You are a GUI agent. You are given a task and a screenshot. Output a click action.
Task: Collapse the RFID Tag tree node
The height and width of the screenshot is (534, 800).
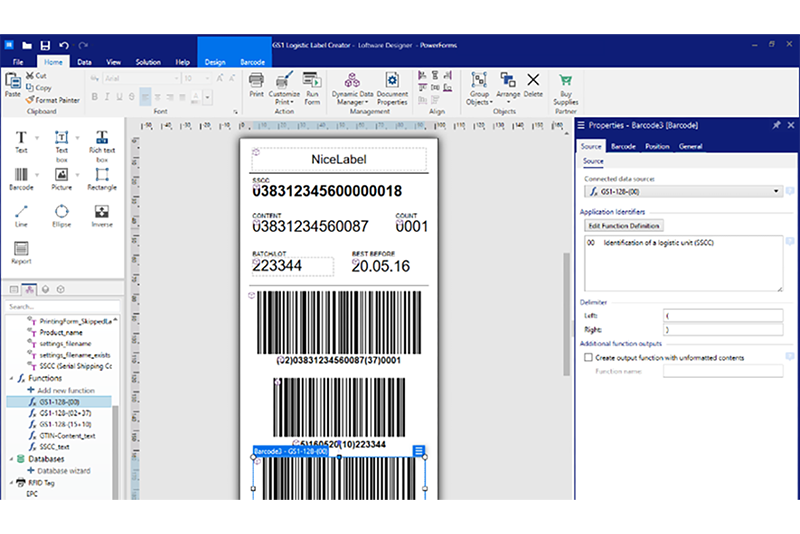tap(11, 482)
